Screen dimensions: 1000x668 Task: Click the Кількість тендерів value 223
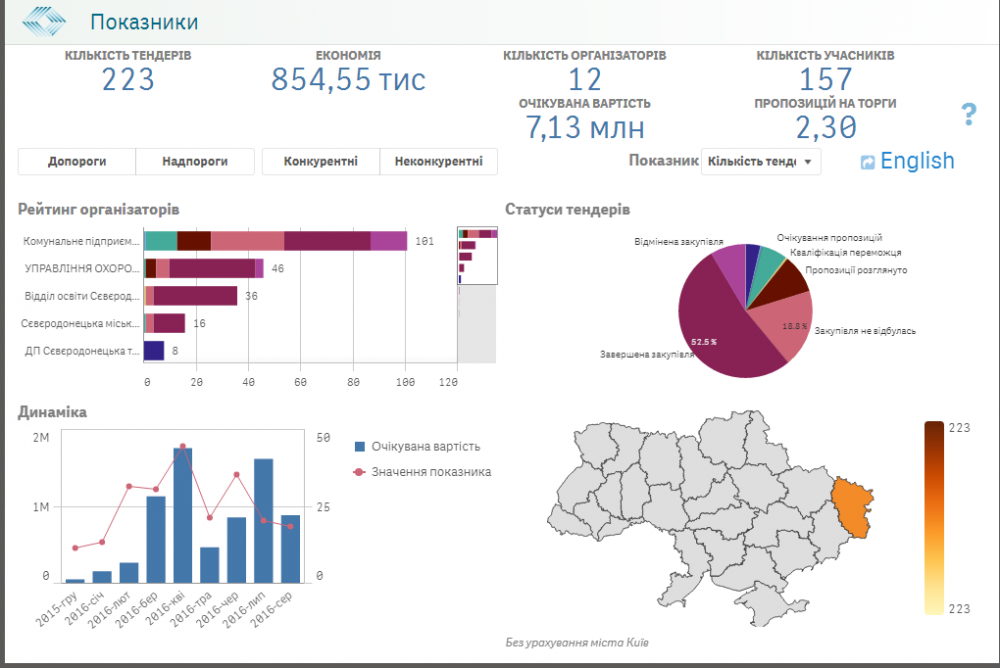coord(128,79)
